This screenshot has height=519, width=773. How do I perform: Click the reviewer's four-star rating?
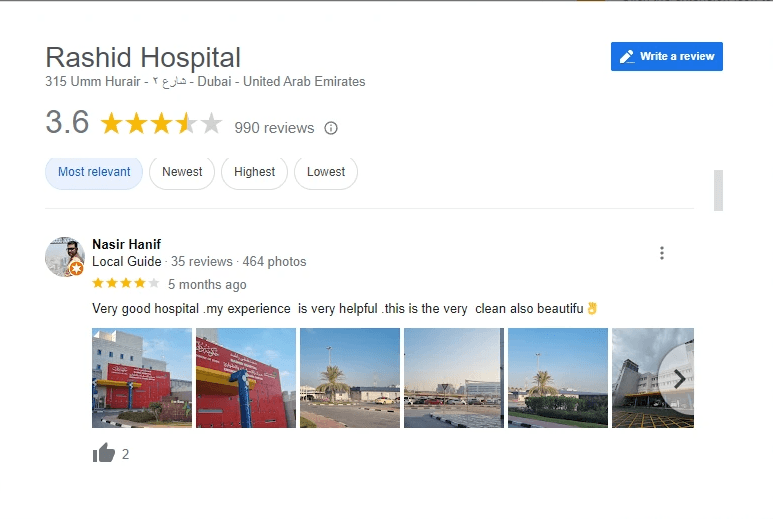(x=126, y=283)
